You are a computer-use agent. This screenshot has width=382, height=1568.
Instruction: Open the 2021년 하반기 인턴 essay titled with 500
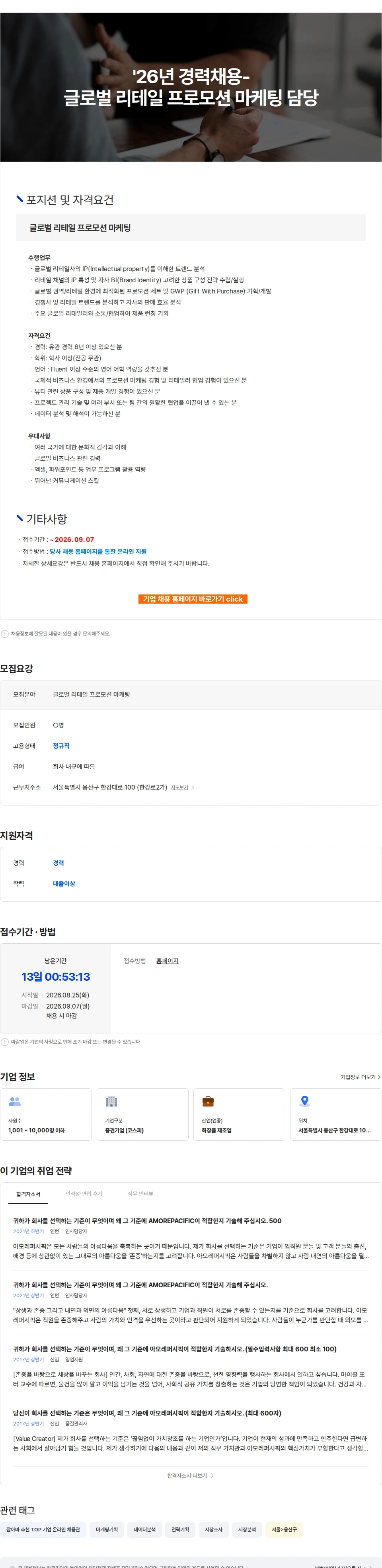pos(147,1220)
